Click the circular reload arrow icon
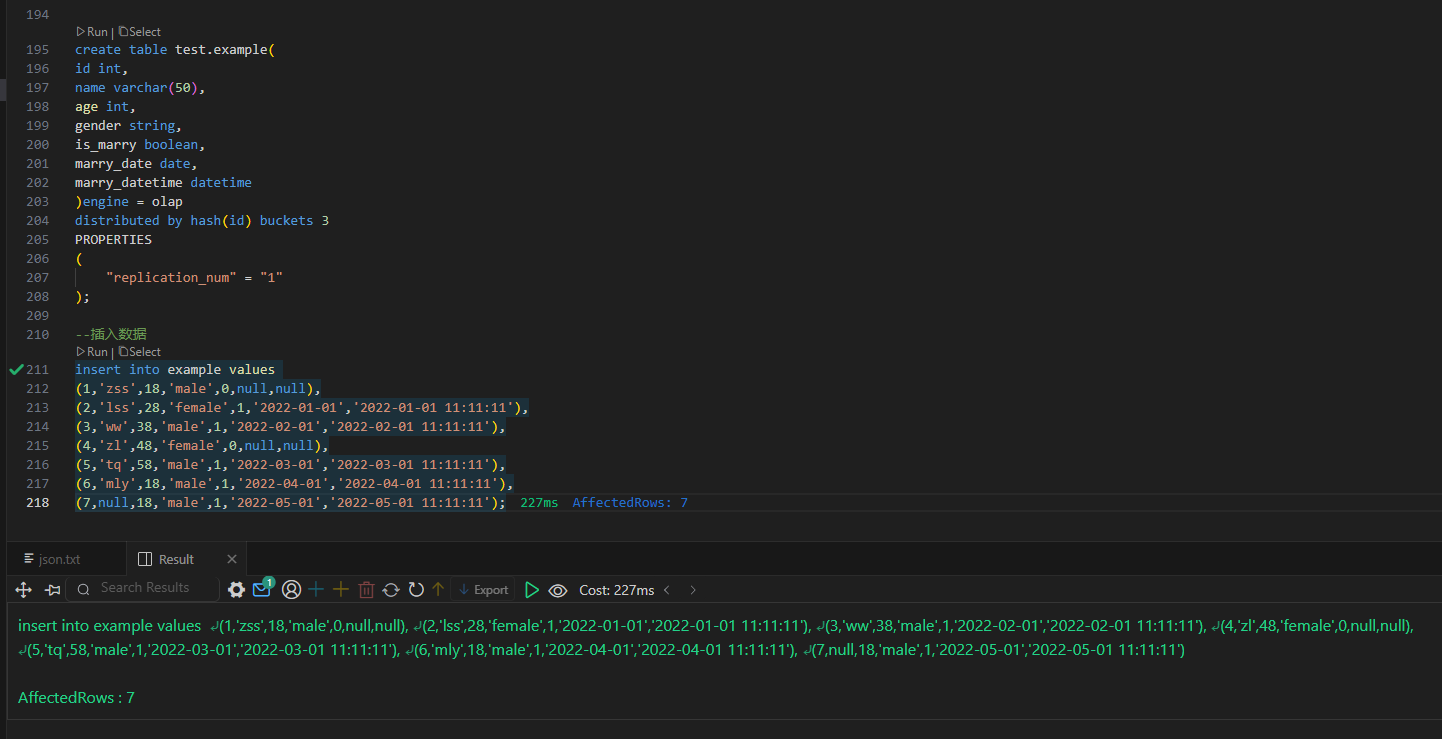The height and width of the screenshot is (739, 1442). point(416,590)
